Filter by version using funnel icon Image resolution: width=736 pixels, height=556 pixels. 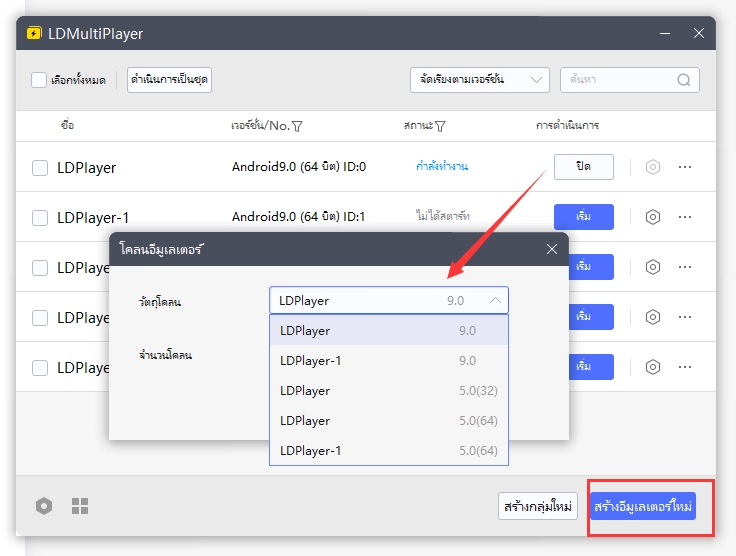(x=297, y=126)
